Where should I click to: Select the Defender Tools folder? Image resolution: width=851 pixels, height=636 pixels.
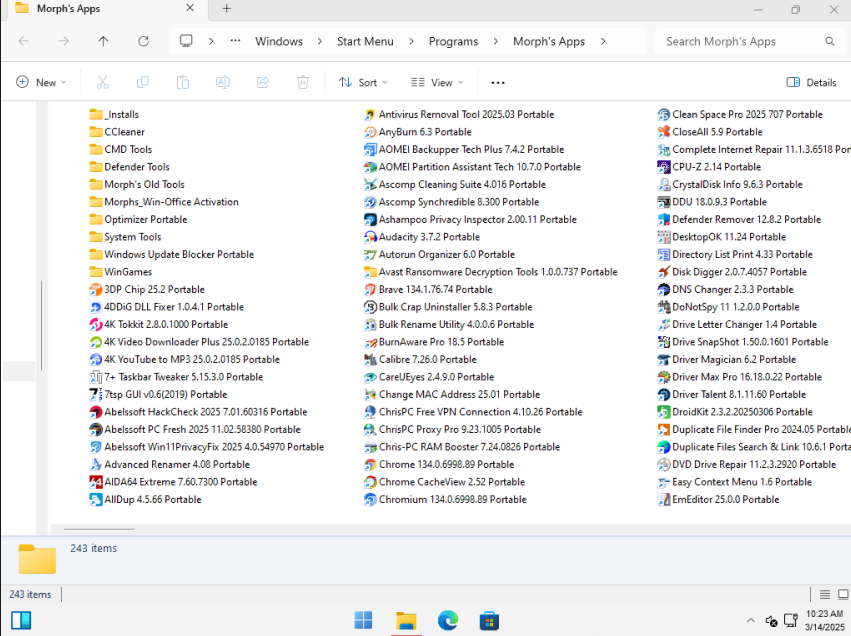(x=129, y=167)
